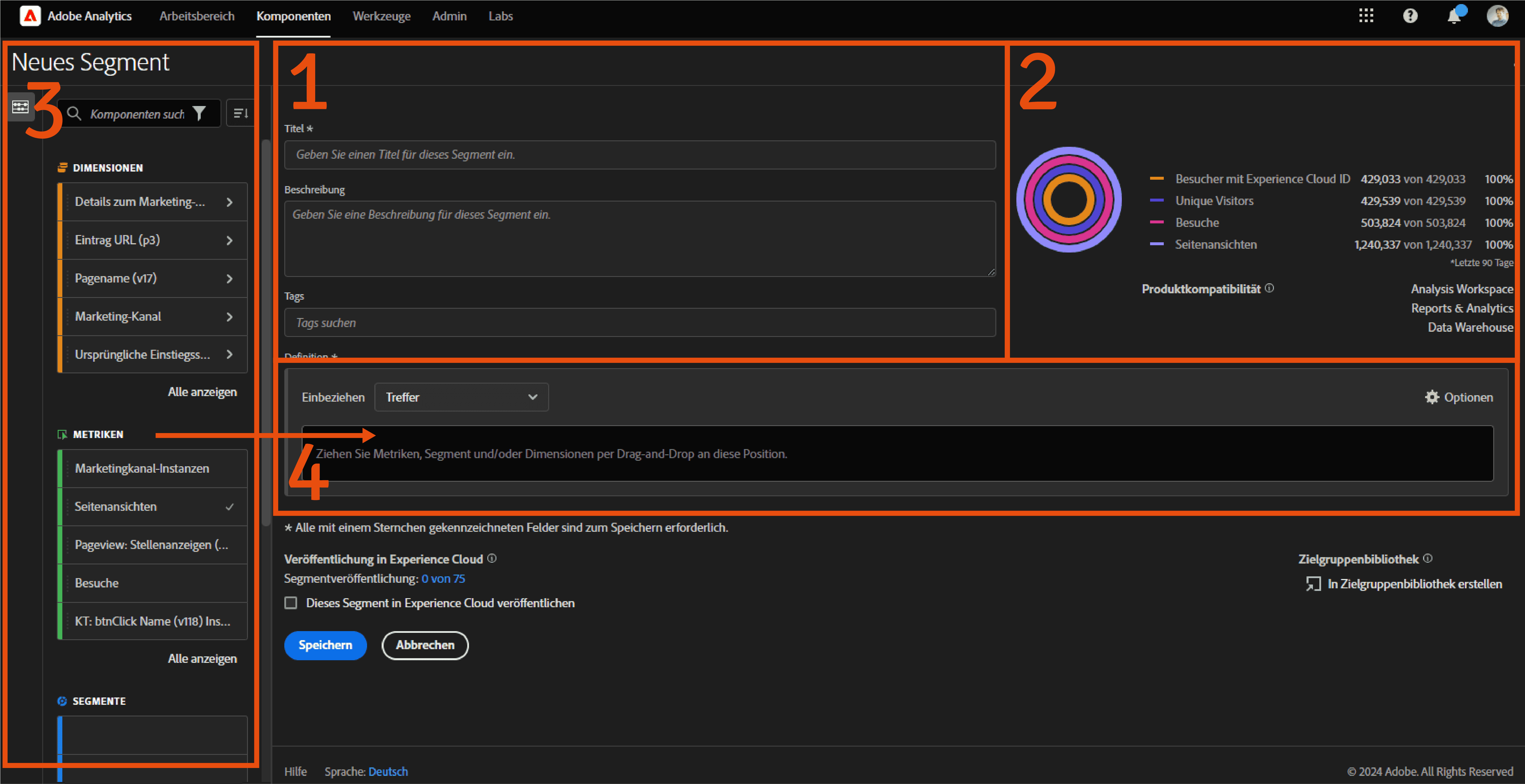1525x784 pixels.
Task: Expand Eintrag URL (p3) dimension chevron
Action: (230, 240)
